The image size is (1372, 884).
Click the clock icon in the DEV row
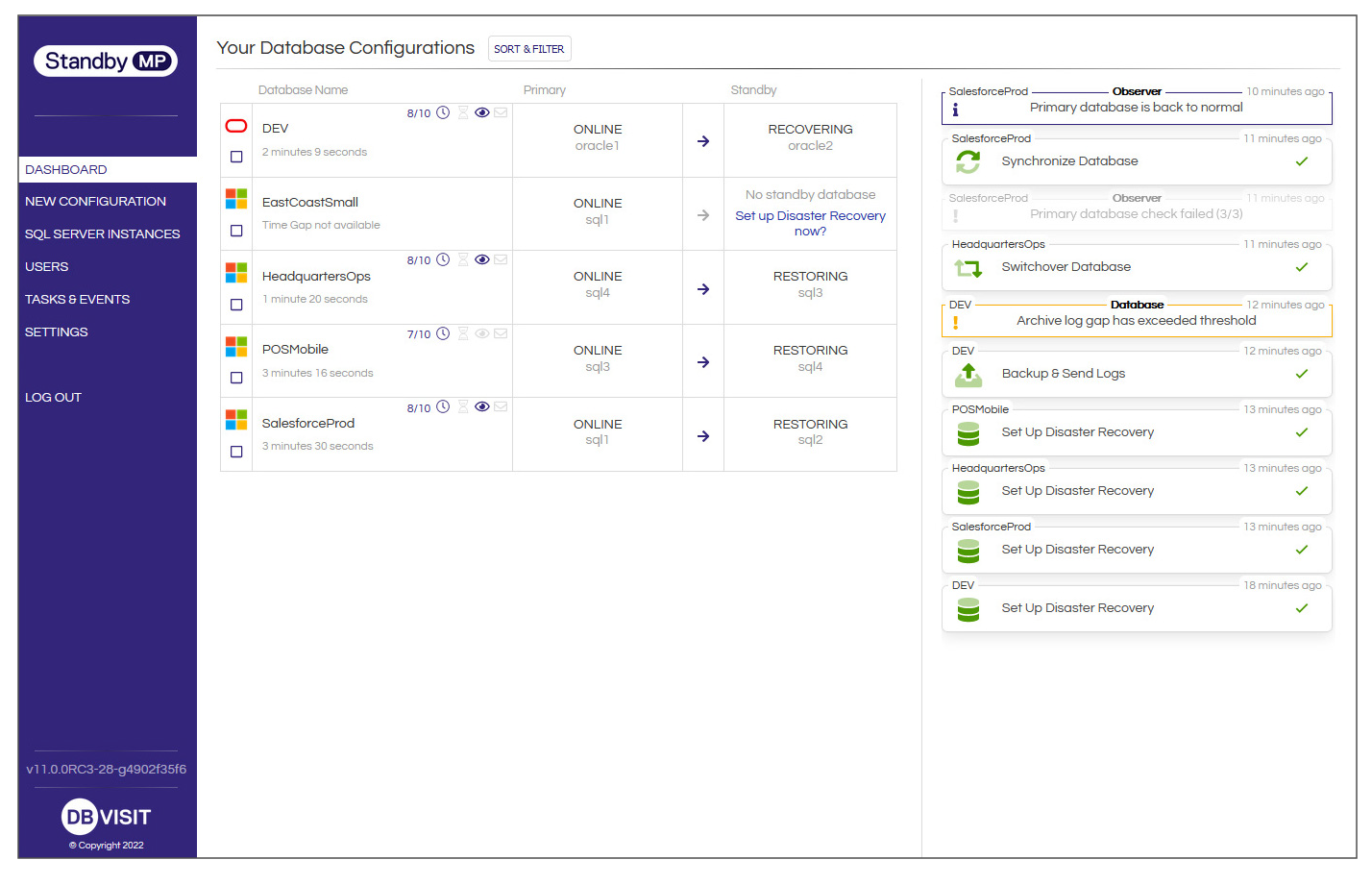click(443, 113)
